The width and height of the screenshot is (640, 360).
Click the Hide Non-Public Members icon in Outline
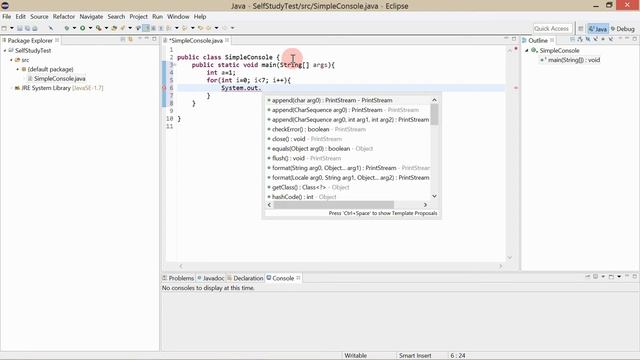[x=603, y=39]
